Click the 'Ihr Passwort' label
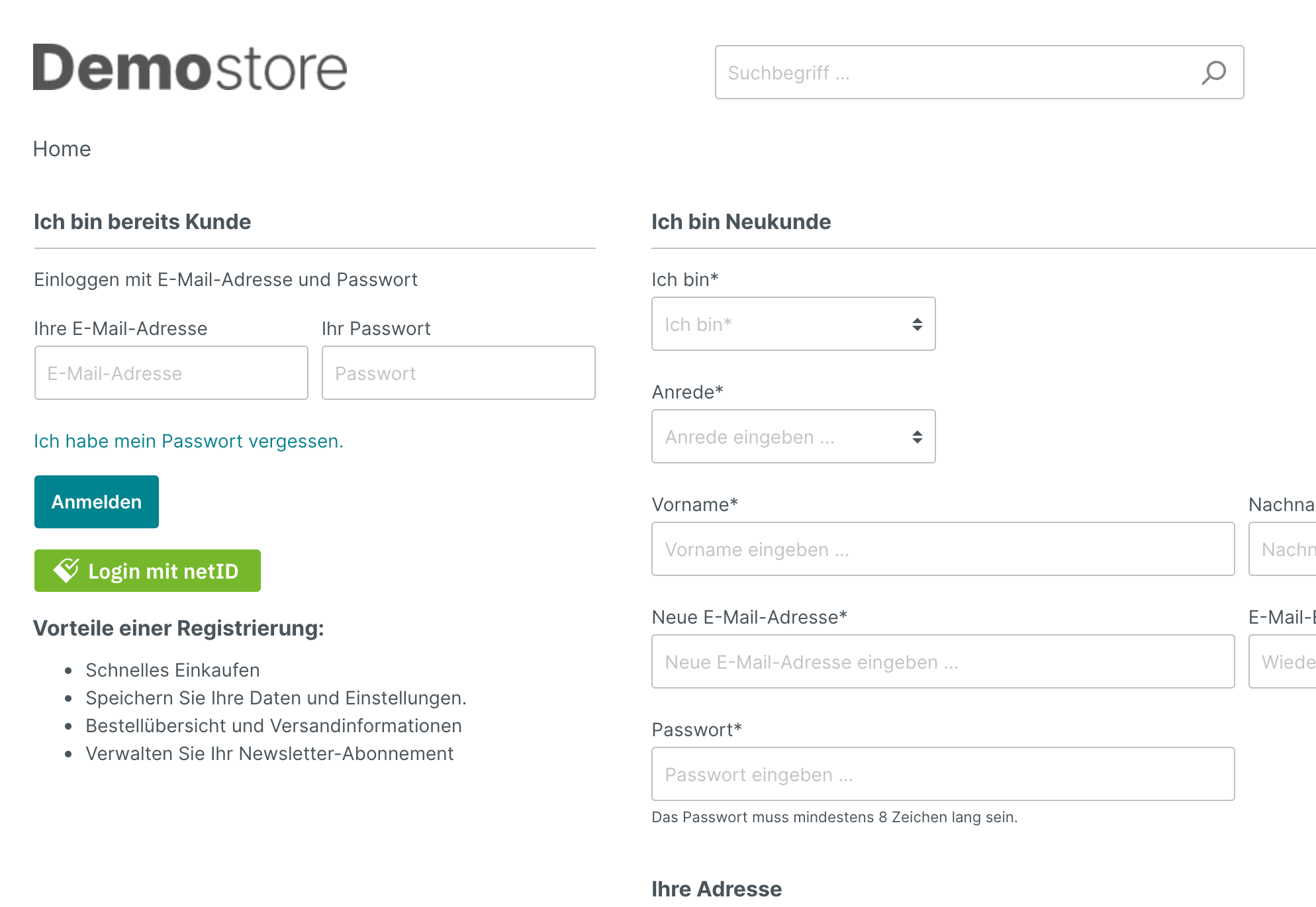 coord(376,328)
